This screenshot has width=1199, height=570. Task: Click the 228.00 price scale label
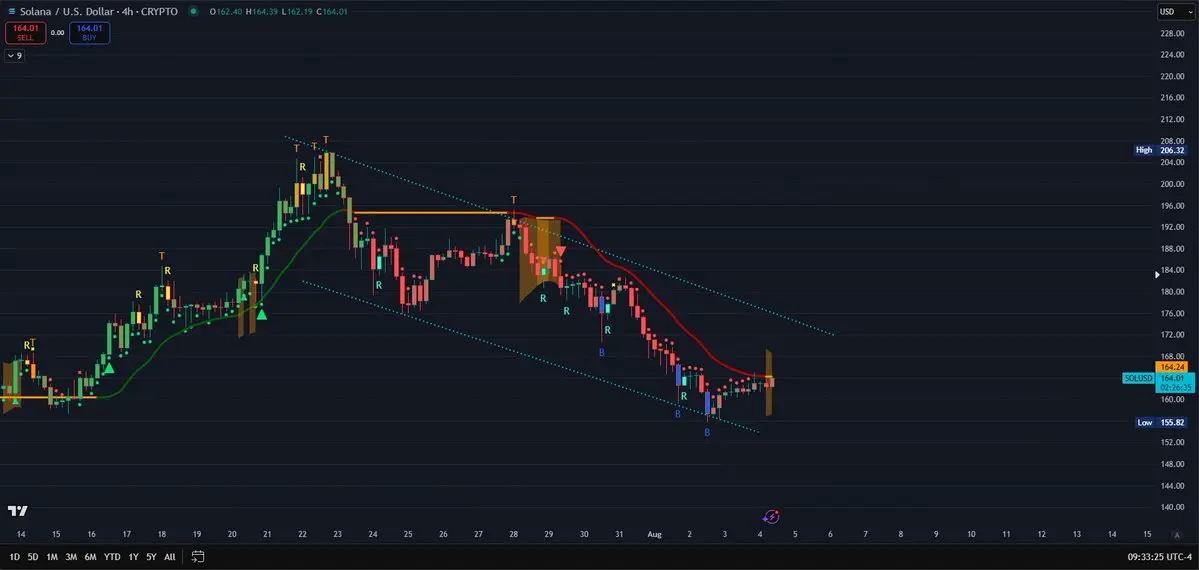click(1170, 34)
